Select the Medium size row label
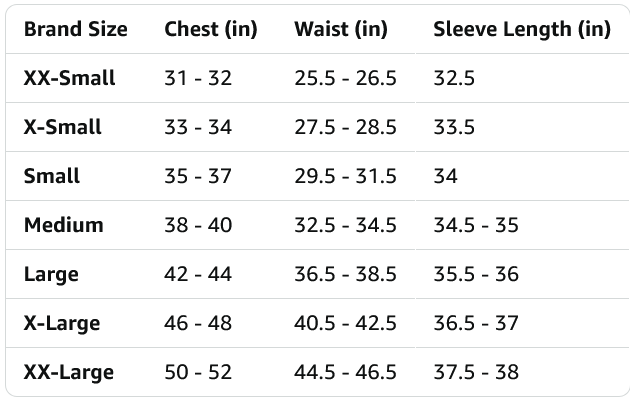 tap(63, 225)
